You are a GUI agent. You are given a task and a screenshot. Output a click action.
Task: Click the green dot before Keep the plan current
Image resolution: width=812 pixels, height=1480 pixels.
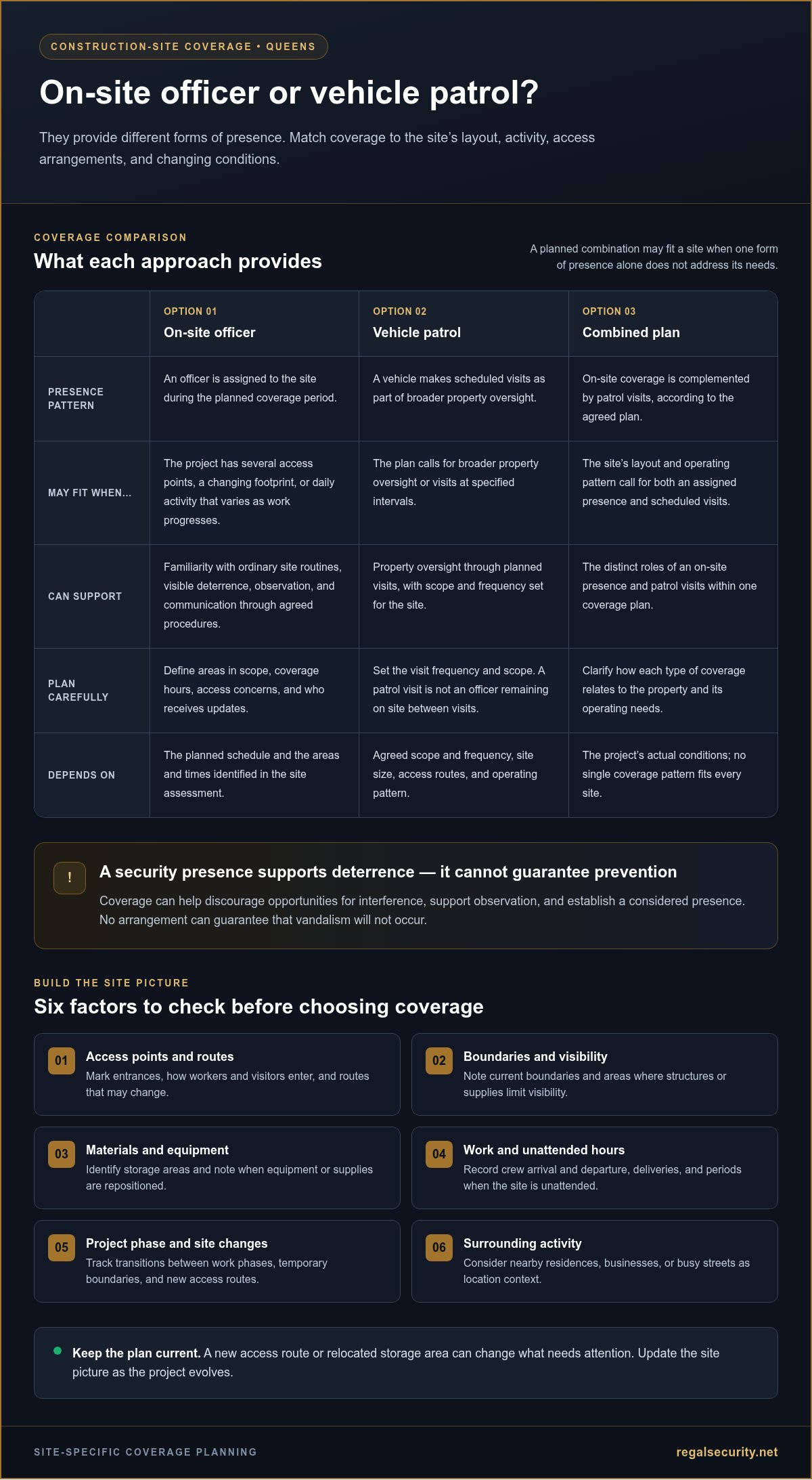click(x=58, y=1351)
